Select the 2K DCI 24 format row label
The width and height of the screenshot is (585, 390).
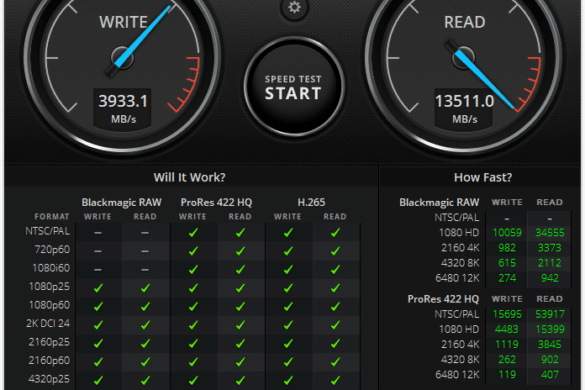coord(48,323)
